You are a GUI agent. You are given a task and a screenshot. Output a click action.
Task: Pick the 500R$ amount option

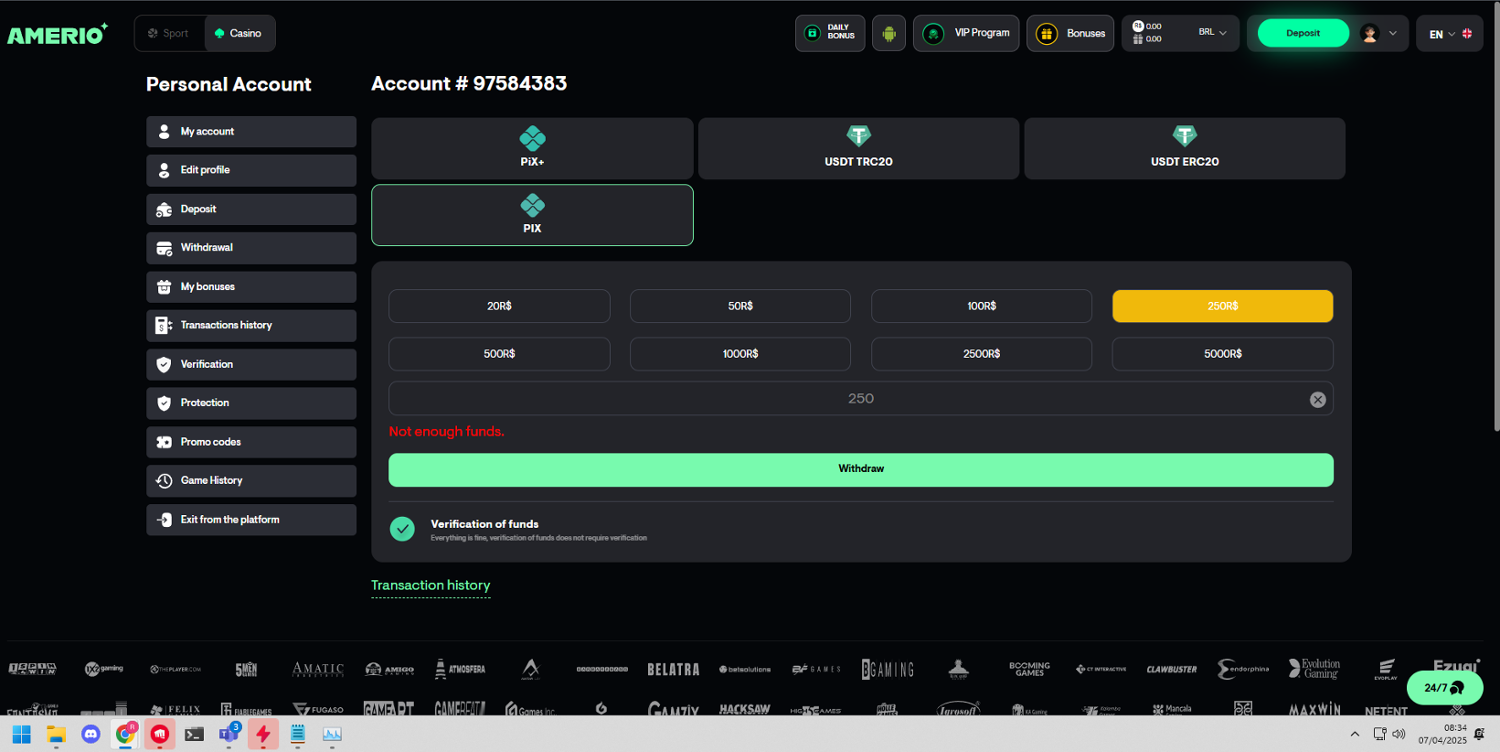pyautogui.click(x=499, y=354)
